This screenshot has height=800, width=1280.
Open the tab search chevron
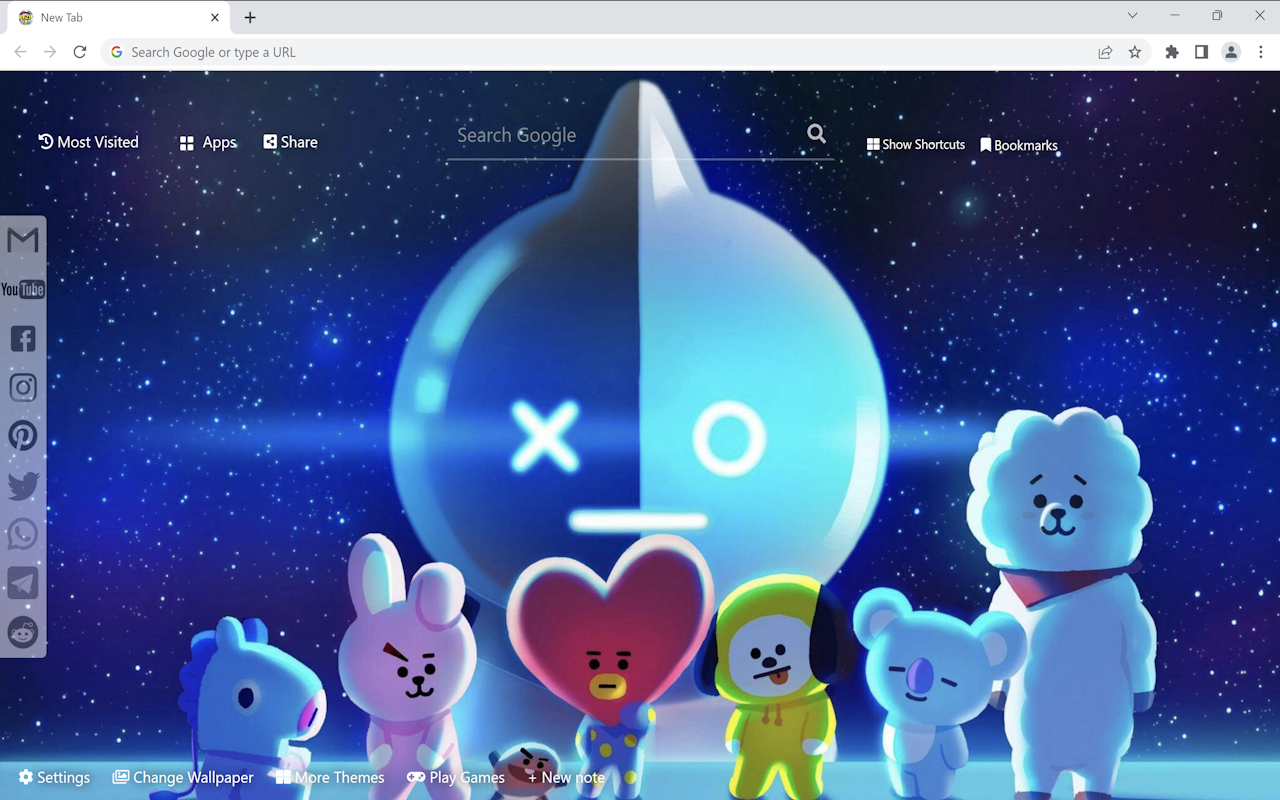pos(1131,15)
